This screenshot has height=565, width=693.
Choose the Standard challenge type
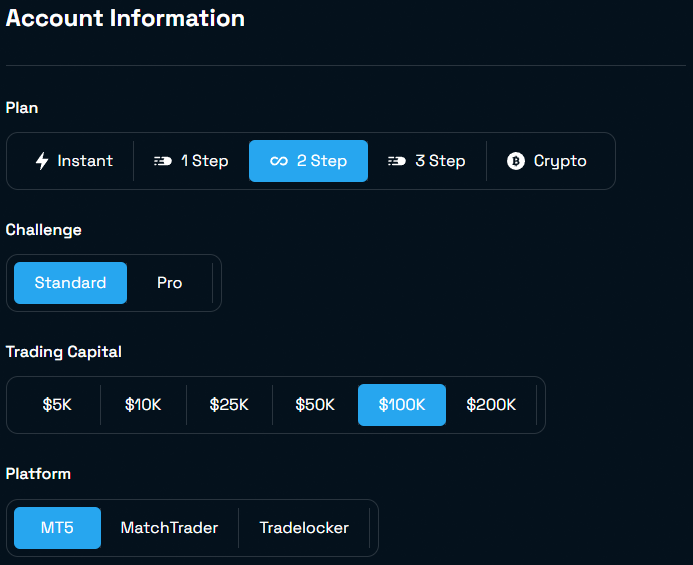tap(70, 283)
